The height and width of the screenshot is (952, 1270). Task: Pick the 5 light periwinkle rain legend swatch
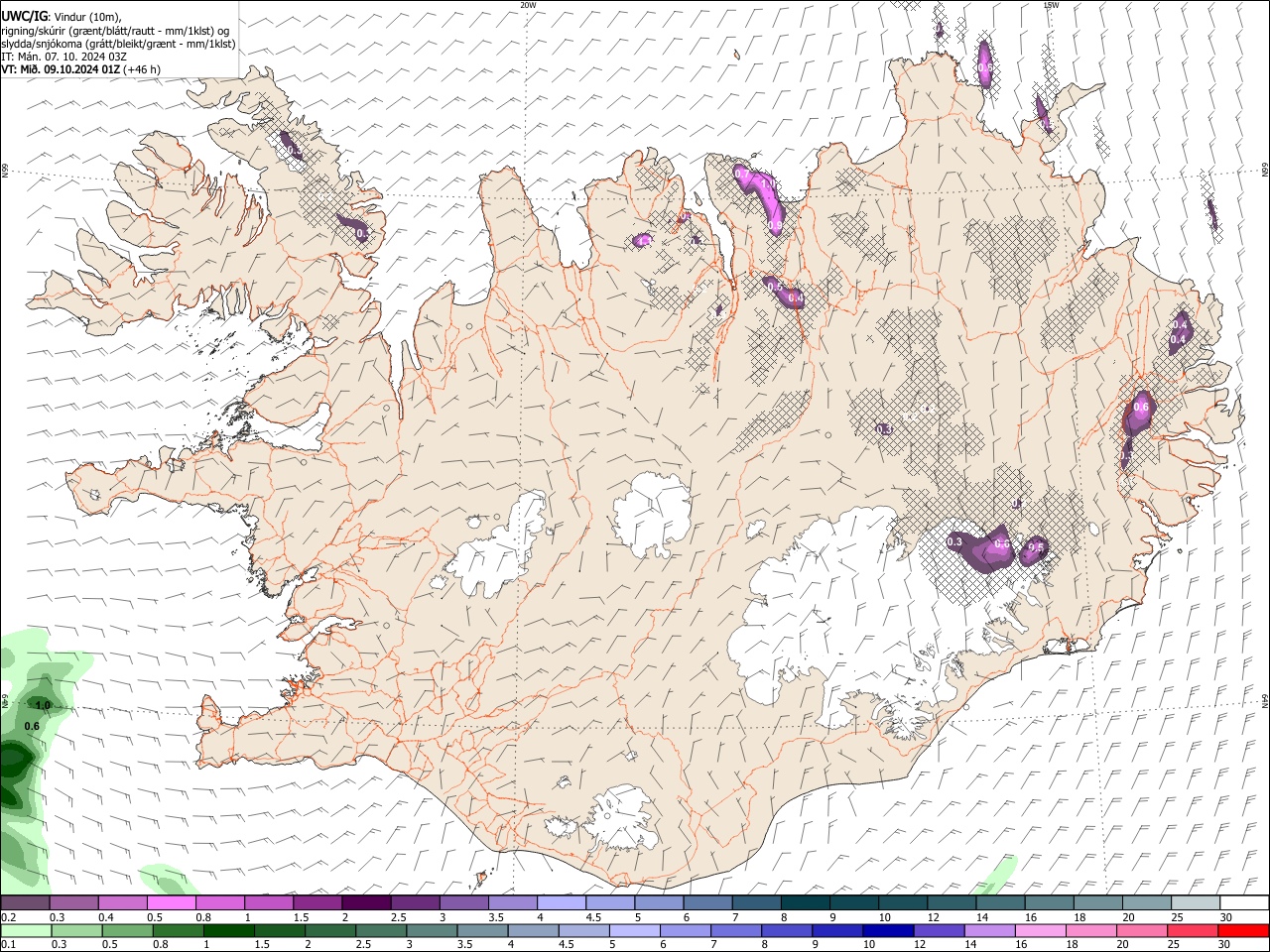[634, 930]
